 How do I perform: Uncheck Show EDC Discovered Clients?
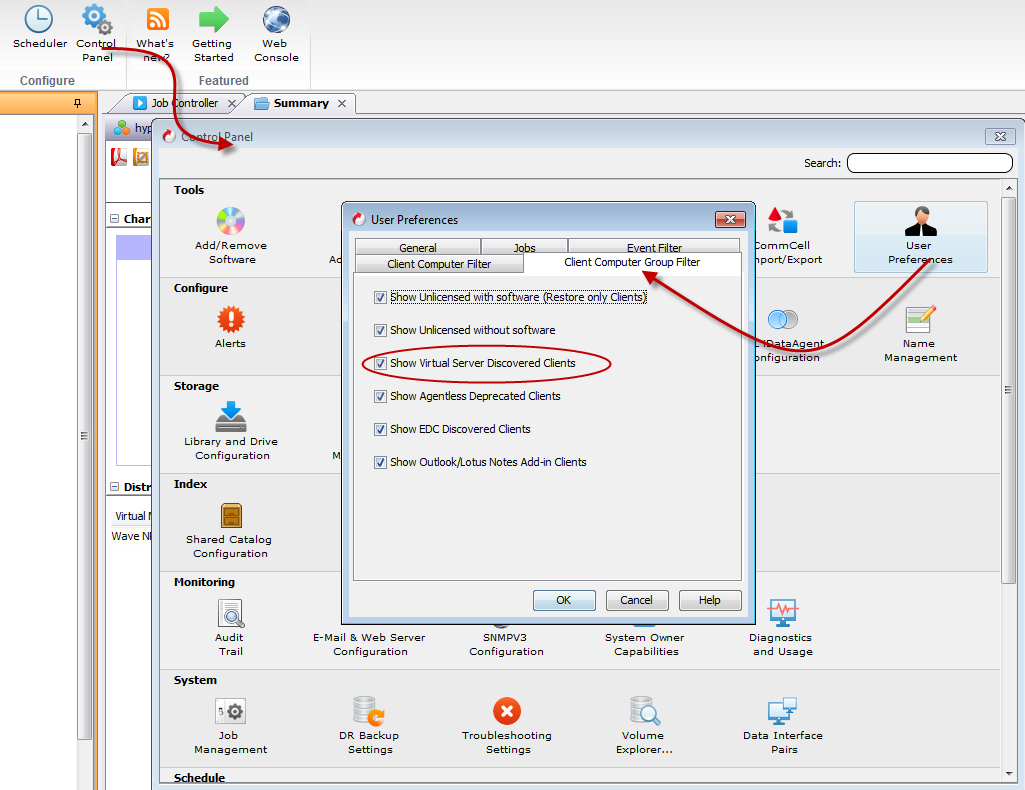[380, 429]
